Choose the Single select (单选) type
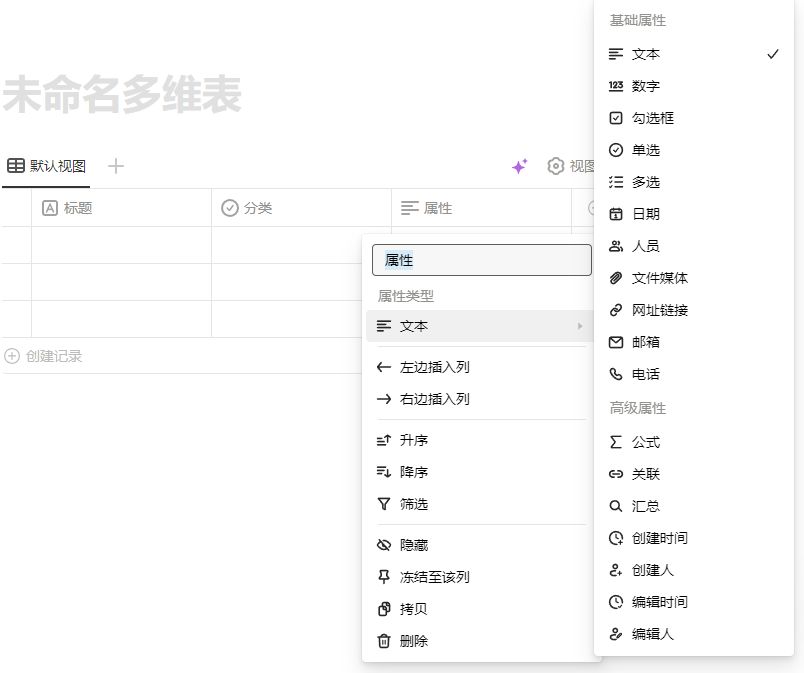Image resolution: width=804 pixels, height=673 pixels. [645, 150]
